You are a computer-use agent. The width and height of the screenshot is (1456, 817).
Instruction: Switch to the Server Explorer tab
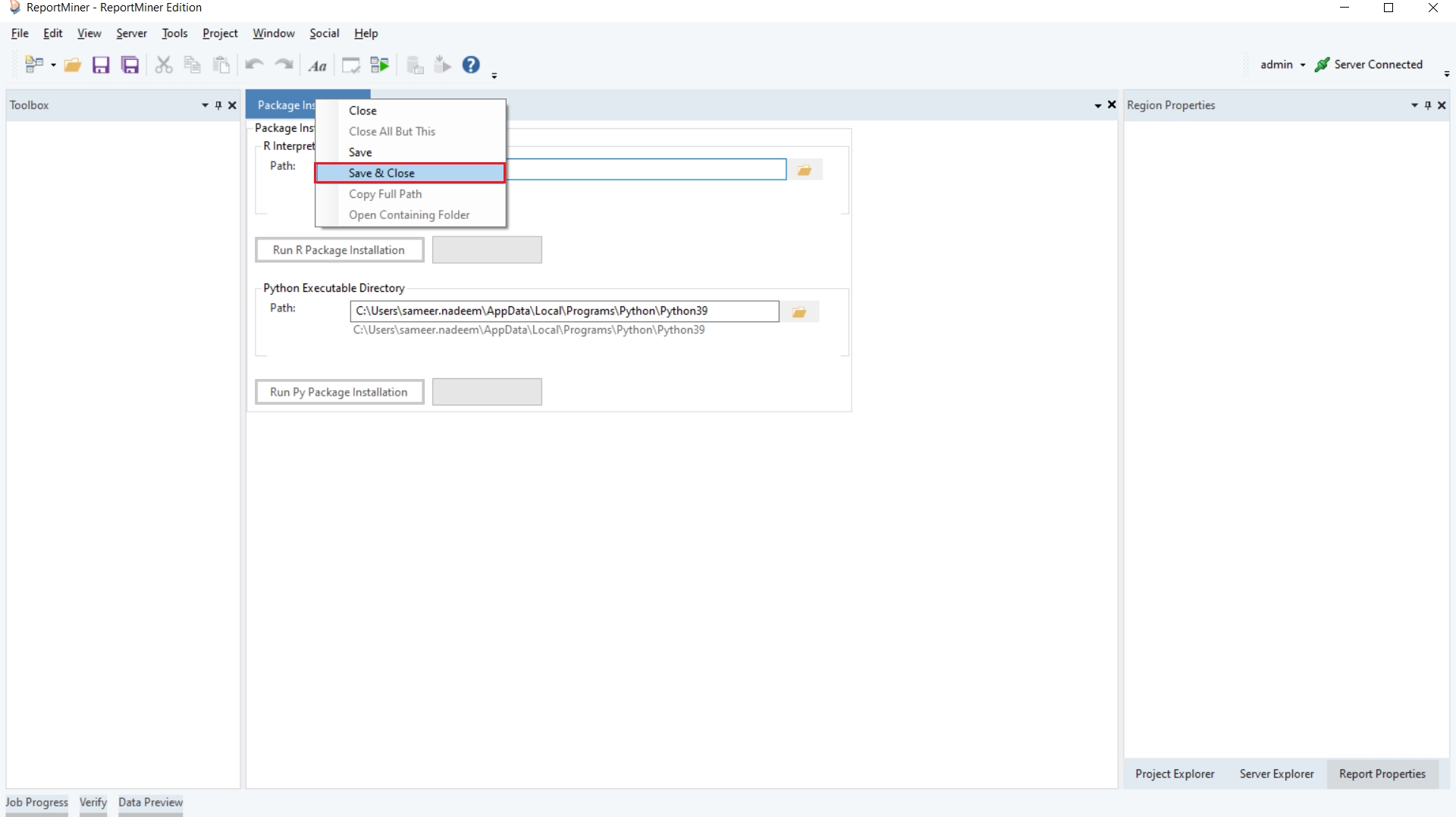[x=1276, y=774]
